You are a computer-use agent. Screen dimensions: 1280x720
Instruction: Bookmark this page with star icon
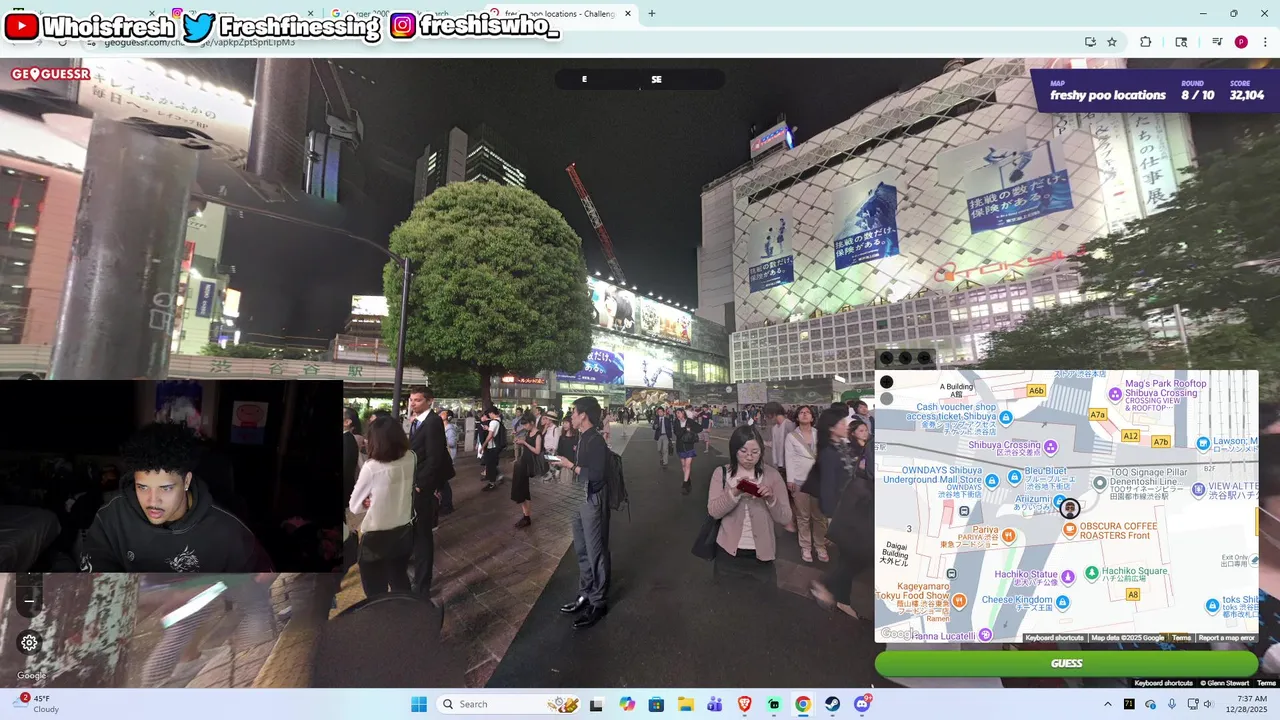pyautogui.click(x=1112, y=42)
